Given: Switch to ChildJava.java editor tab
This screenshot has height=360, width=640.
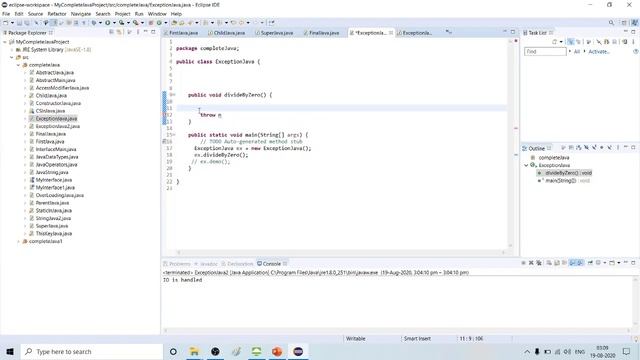Looking at the screenshot, I should click(229, 33).
